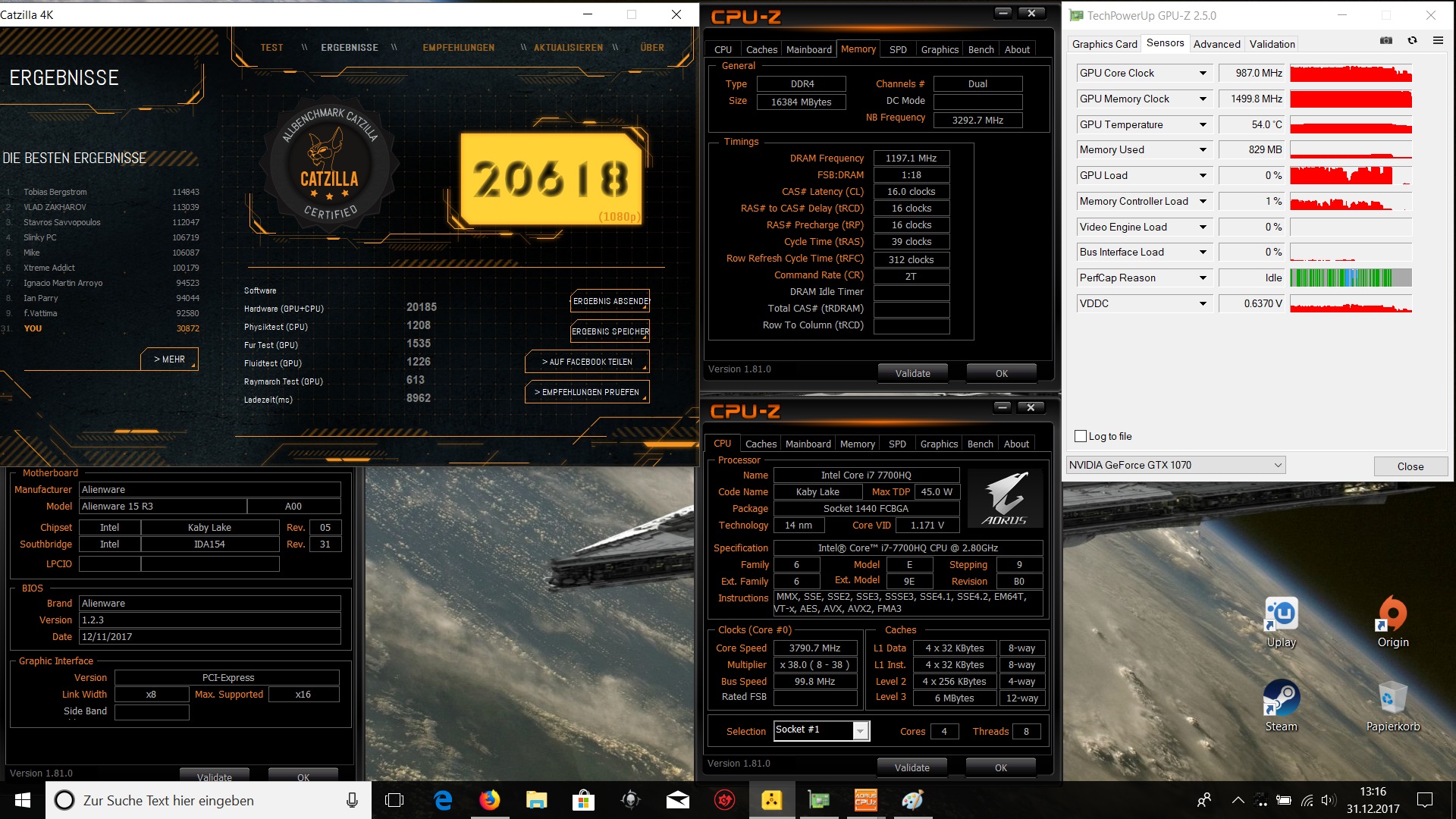Screen dimensions: 1456x819
Task: Open the Windows Start menu
Action: (22, 800)
